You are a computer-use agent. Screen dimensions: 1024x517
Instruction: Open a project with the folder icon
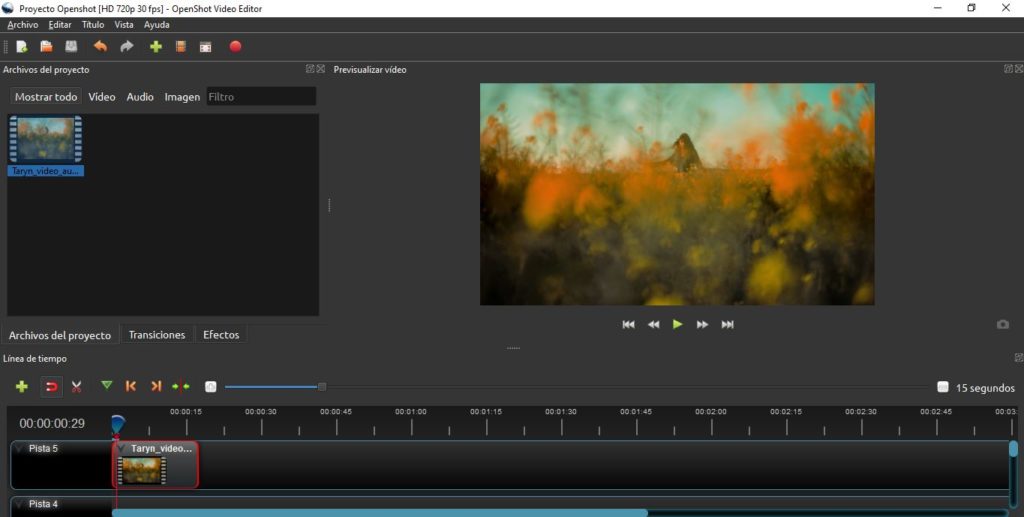(x=46, y=46)
